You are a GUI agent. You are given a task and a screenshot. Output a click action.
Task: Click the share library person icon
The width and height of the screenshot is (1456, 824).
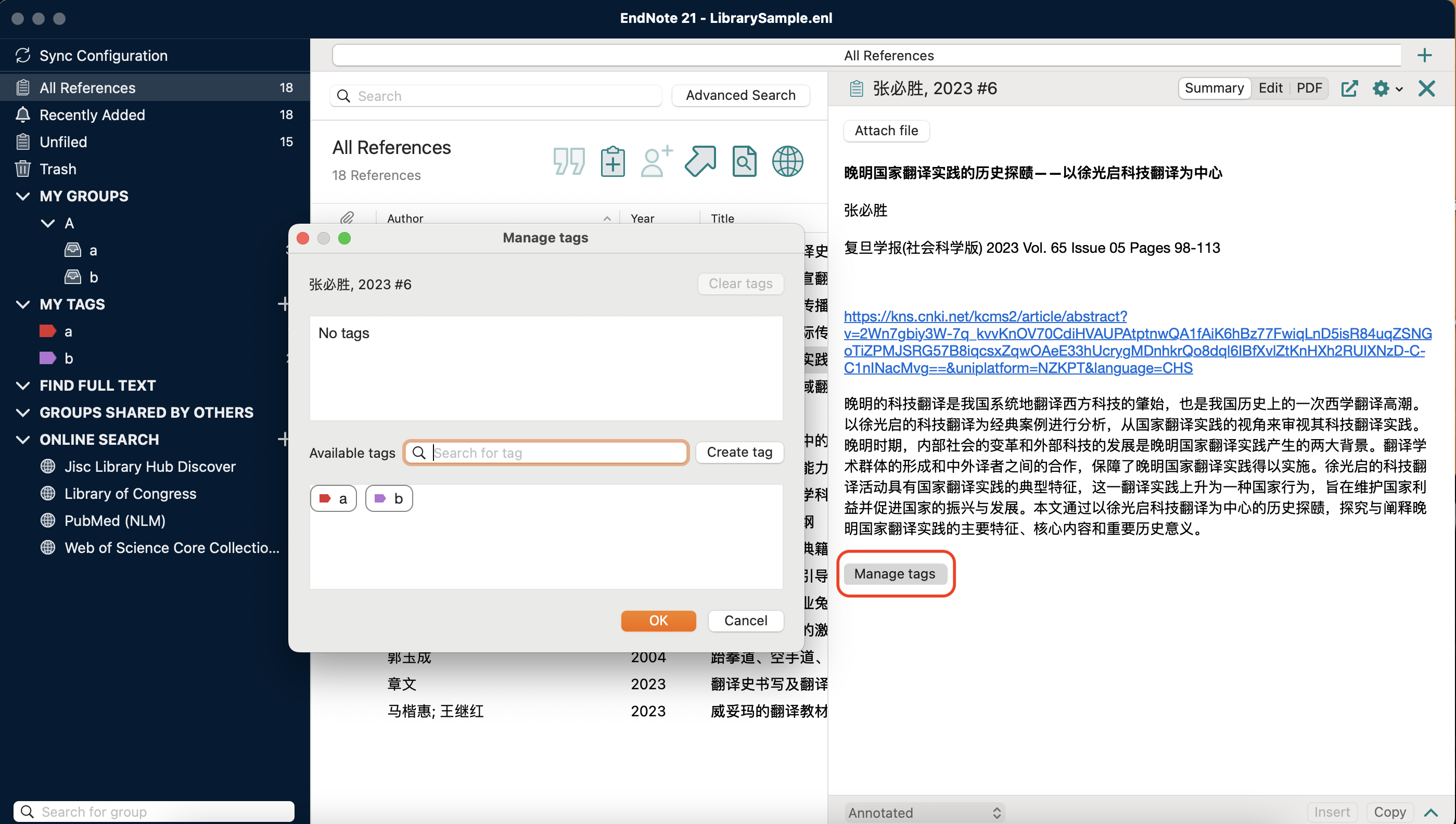tap(656, 161)
